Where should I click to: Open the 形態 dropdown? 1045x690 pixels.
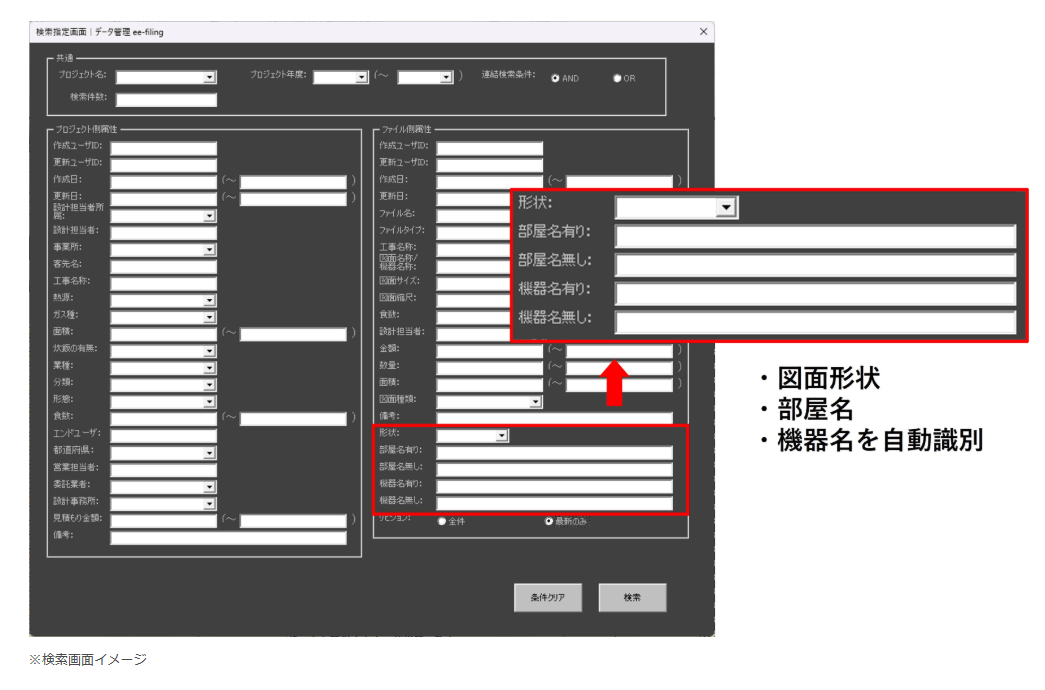209,401
